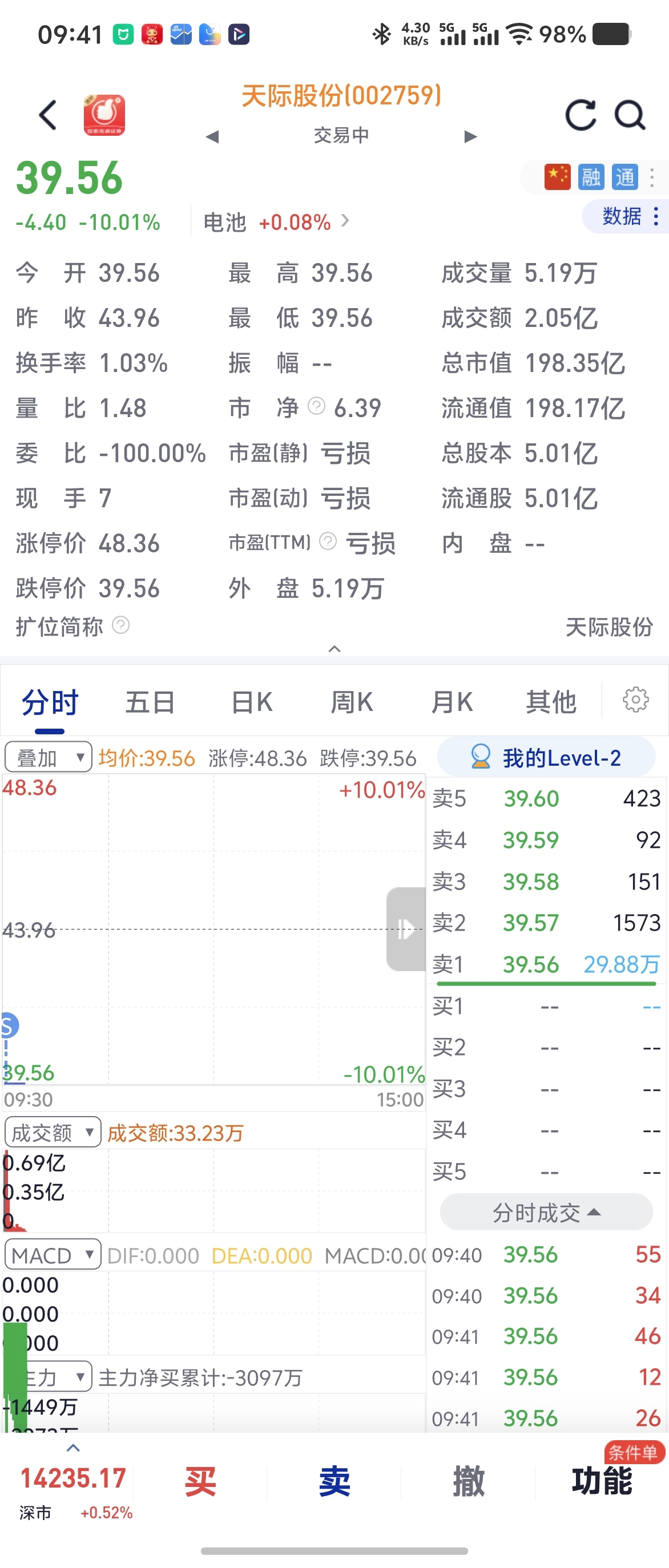Tap the Level-2 avatar icon
Image resolution: width=669 pixels, height=1568 pixels.
pos(481,757)
